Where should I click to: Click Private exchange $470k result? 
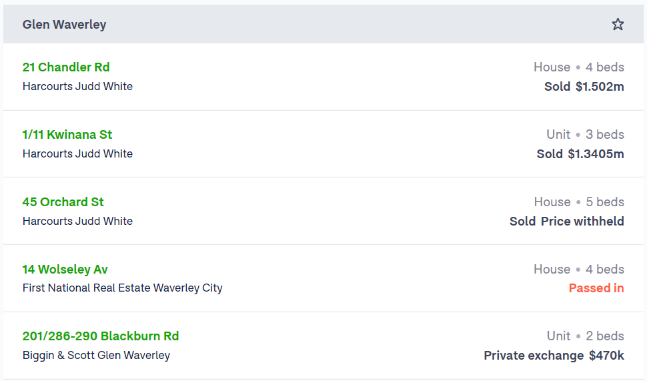[x=554, y=355]
